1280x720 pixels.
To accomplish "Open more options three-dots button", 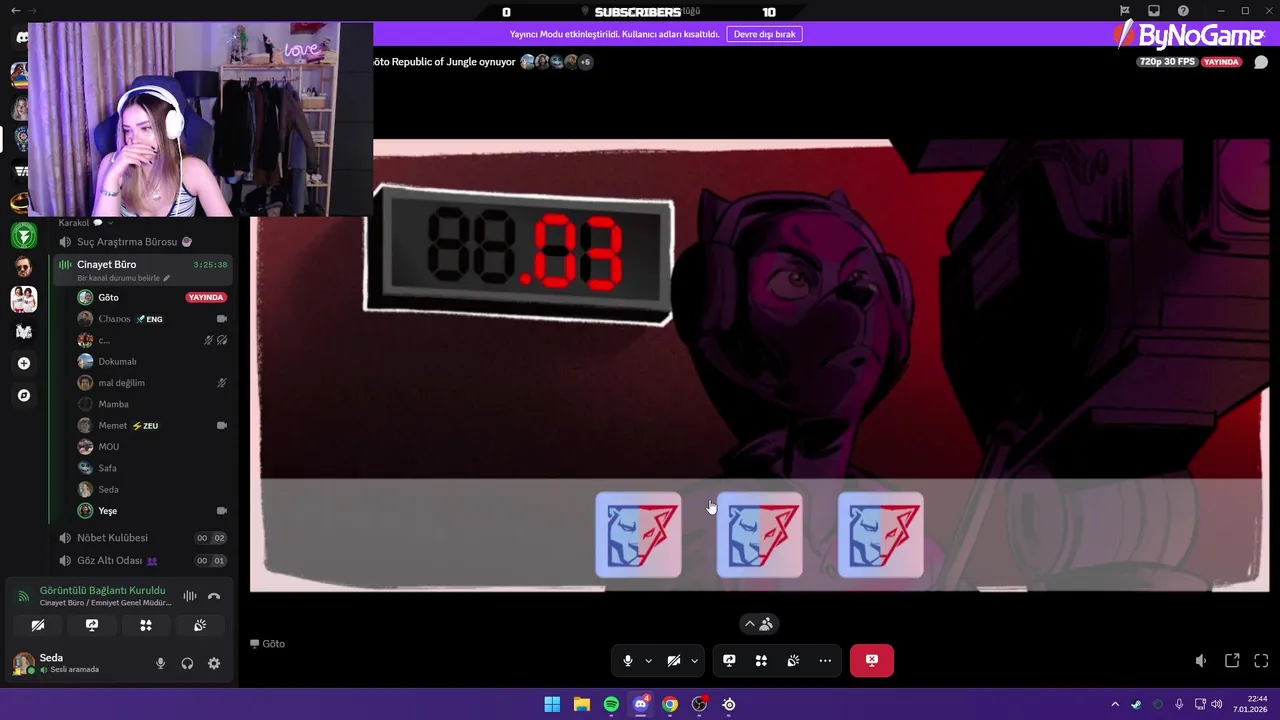I will coord(825,660).
